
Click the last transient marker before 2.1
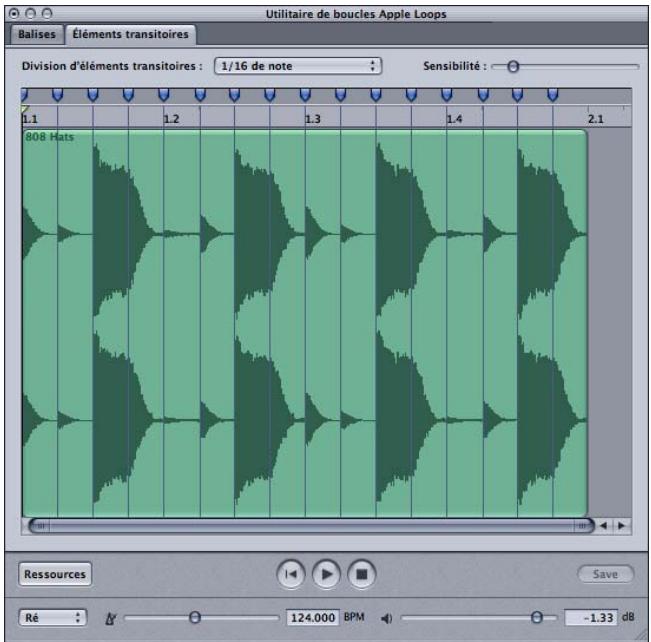pyautogui.click(x=553, y=95)
